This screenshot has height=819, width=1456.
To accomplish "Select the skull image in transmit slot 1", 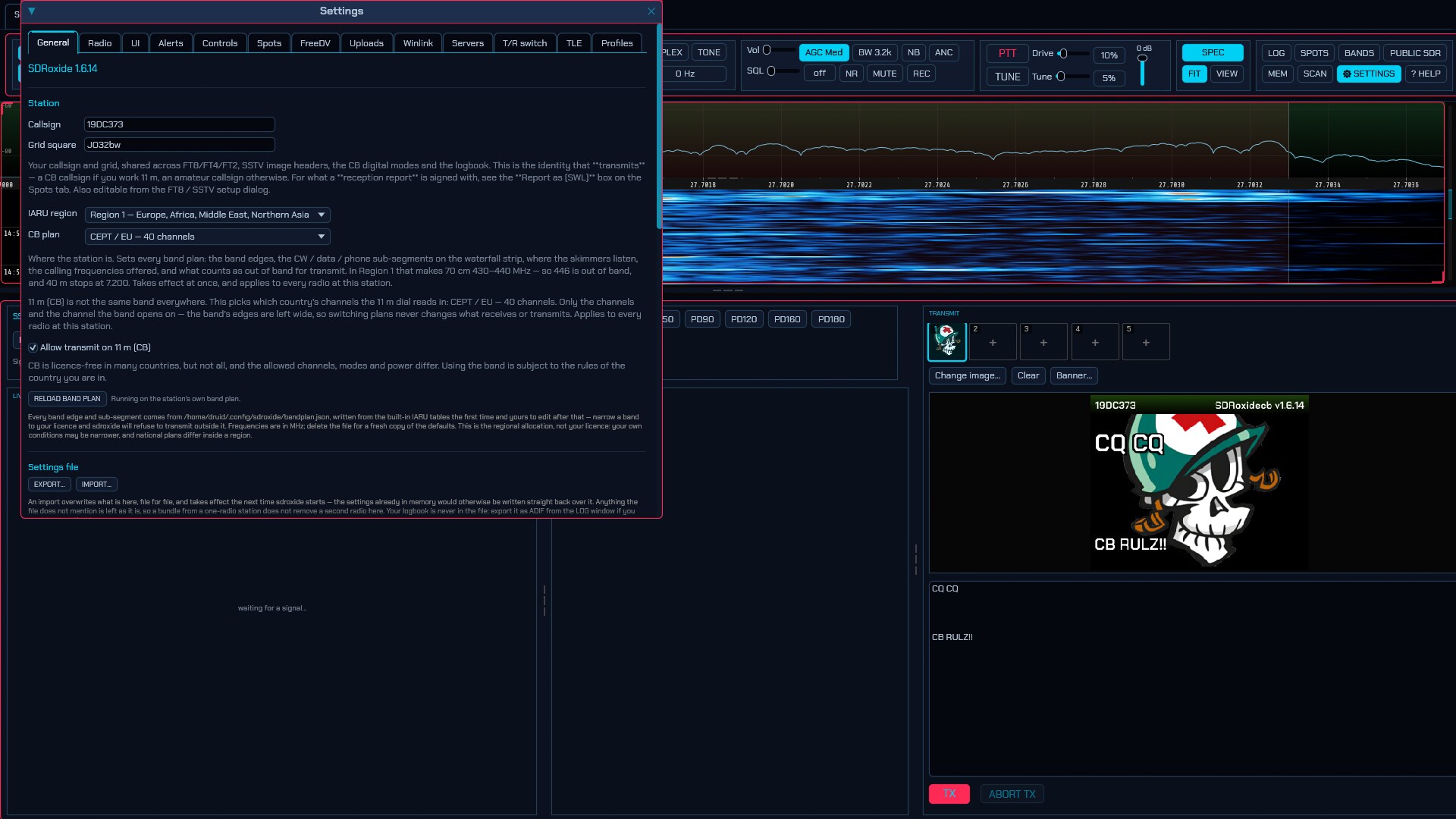I will click(x=947, y=342).
